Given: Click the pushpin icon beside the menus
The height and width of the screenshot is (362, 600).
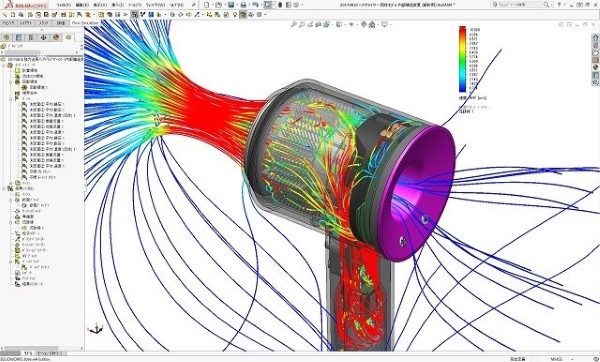Looking at the screenshot, I should [x=194, y=5].
